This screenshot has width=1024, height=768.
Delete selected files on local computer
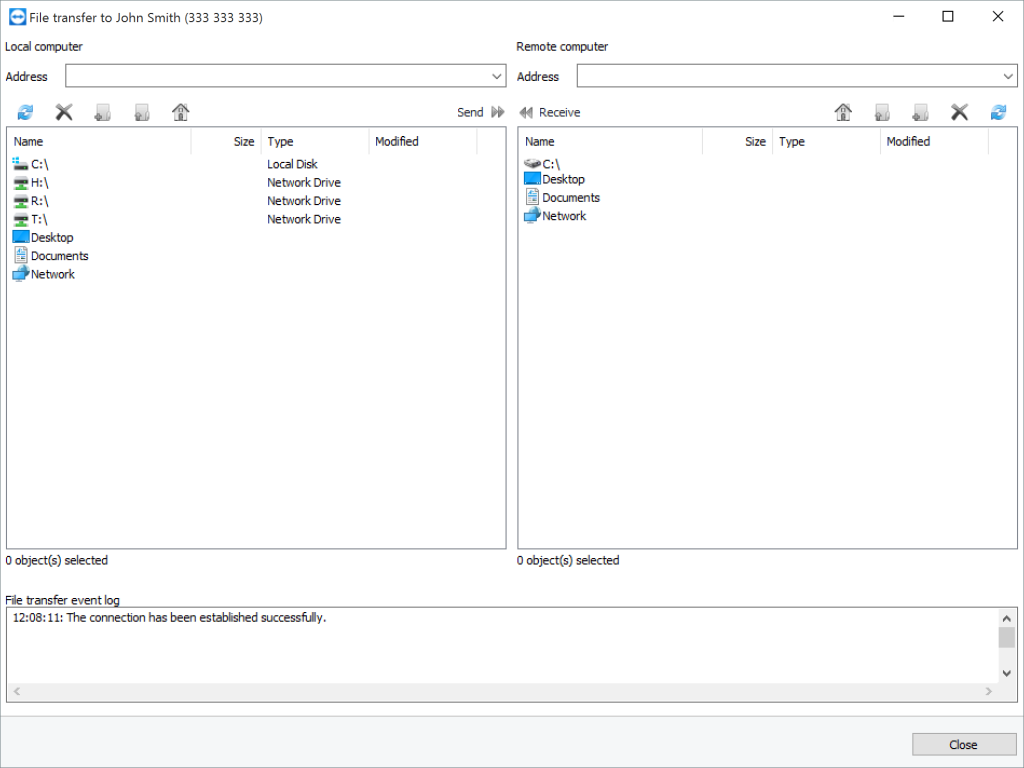pos(64,112)
